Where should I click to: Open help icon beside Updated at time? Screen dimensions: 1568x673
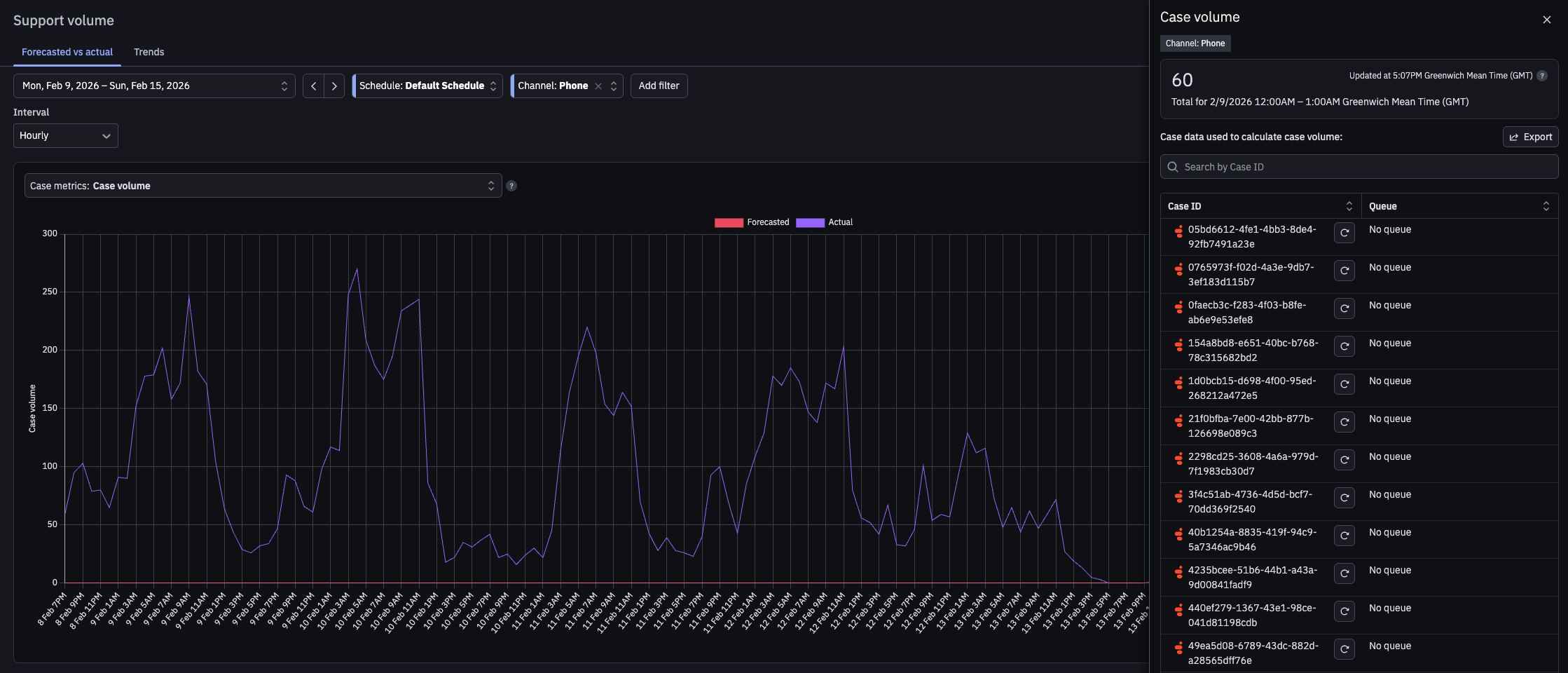(x=1542, y=76)
